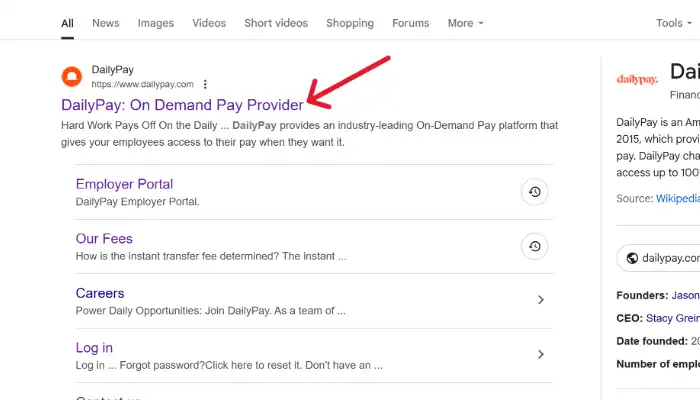Click the DailyPay site name above URL
700x400 pixels.
[x=112, y=70]
